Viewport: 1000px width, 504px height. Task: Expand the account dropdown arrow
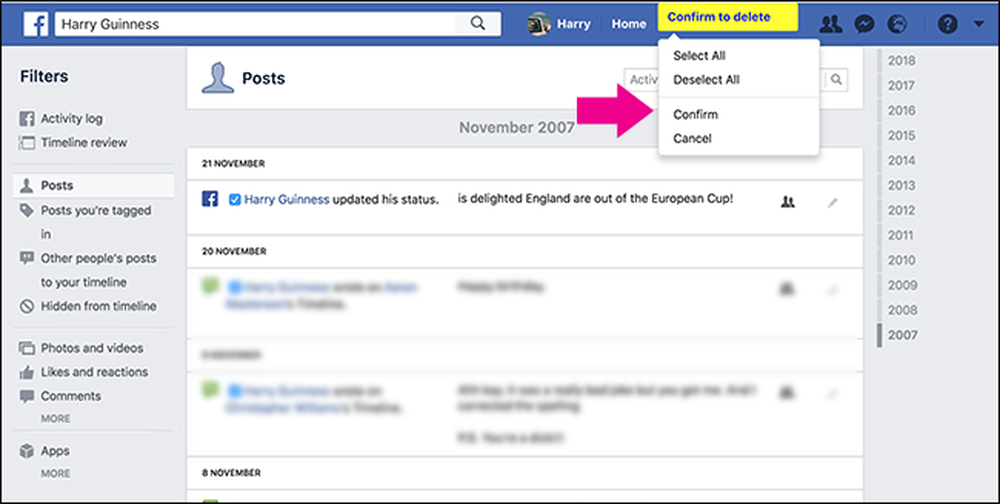[x=979, y=24]
